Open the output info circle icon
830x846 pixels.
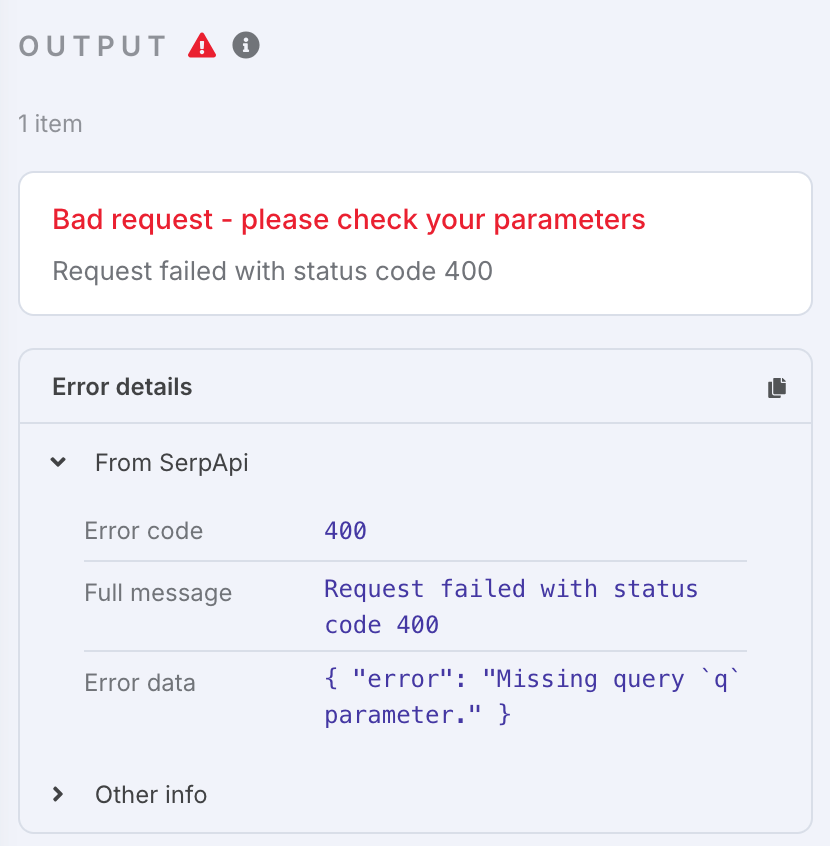[246, 45]
